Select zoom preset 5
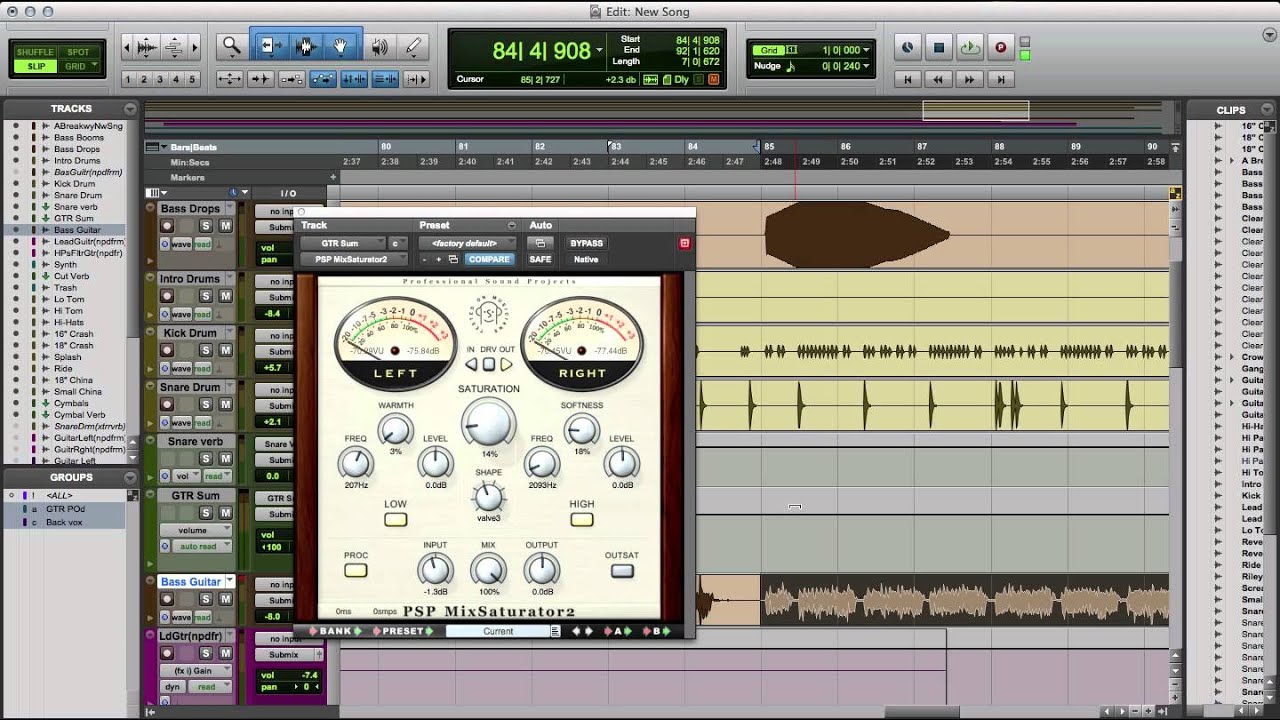1280x720 pixels. (193, 79)
